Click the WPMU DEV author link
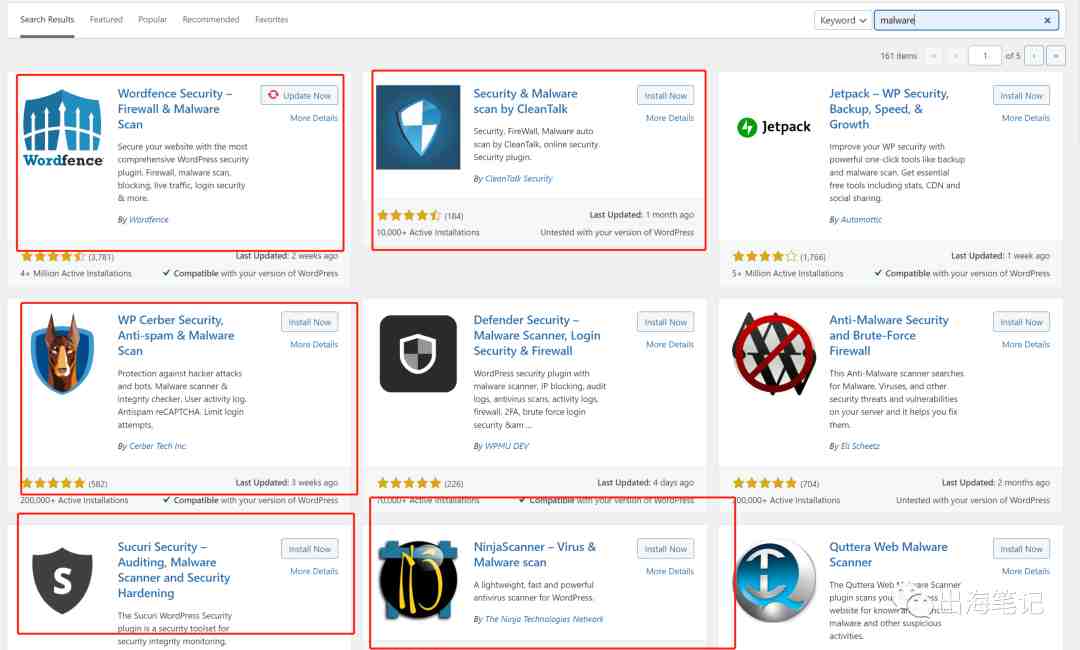The image size is (1080, 650). 507,446
